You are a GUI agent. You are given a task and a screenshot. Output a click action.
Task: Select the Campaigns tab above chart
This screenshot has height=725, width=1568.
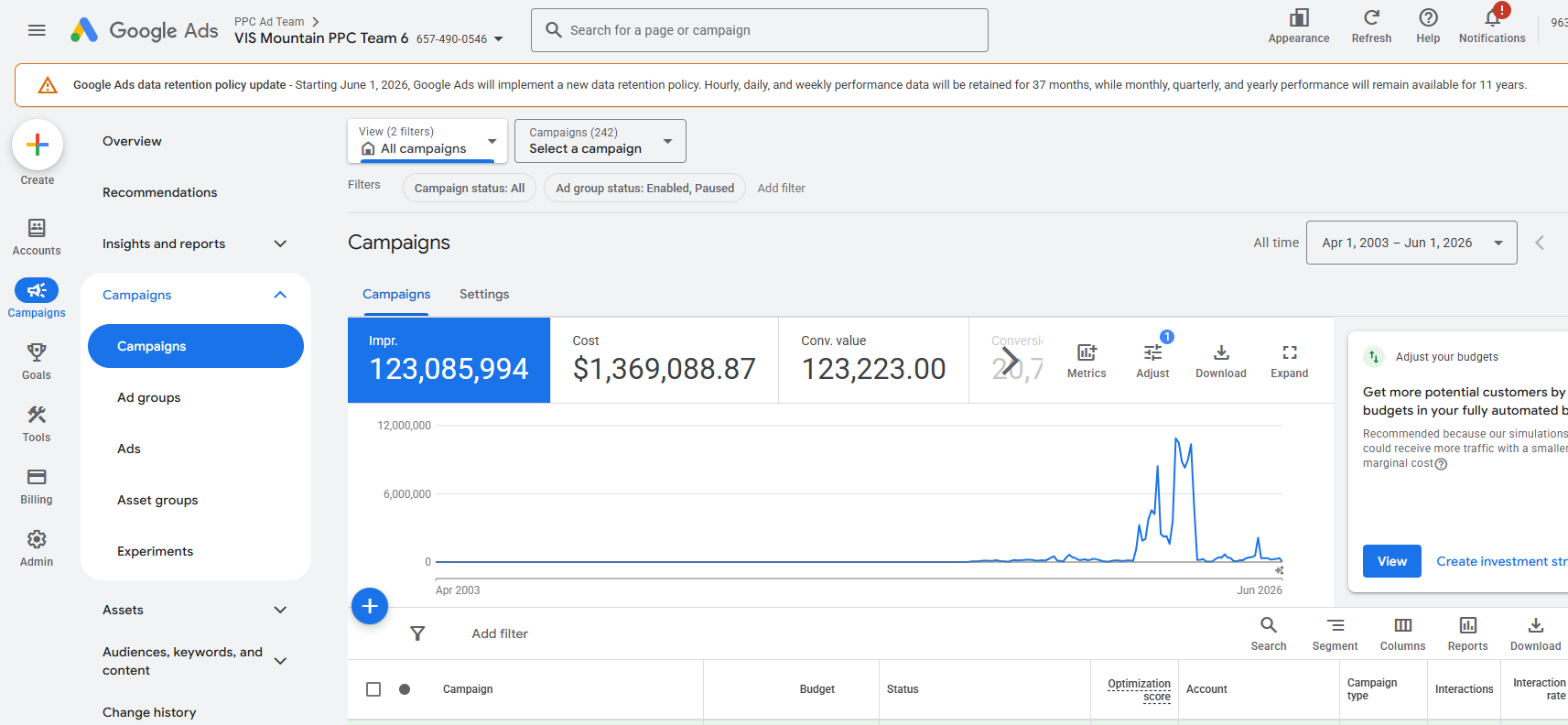[396, 294]
